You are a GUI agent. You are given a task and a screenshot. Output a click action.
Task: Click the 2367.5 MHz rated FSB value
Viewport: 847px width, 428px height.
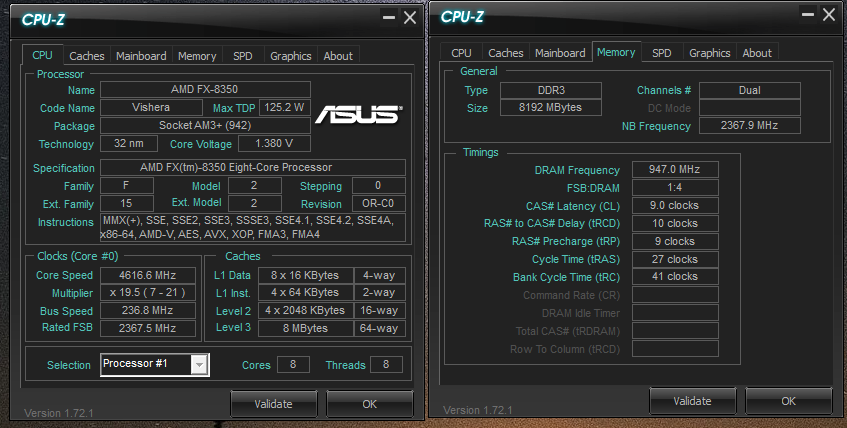[x=148, y=328]
